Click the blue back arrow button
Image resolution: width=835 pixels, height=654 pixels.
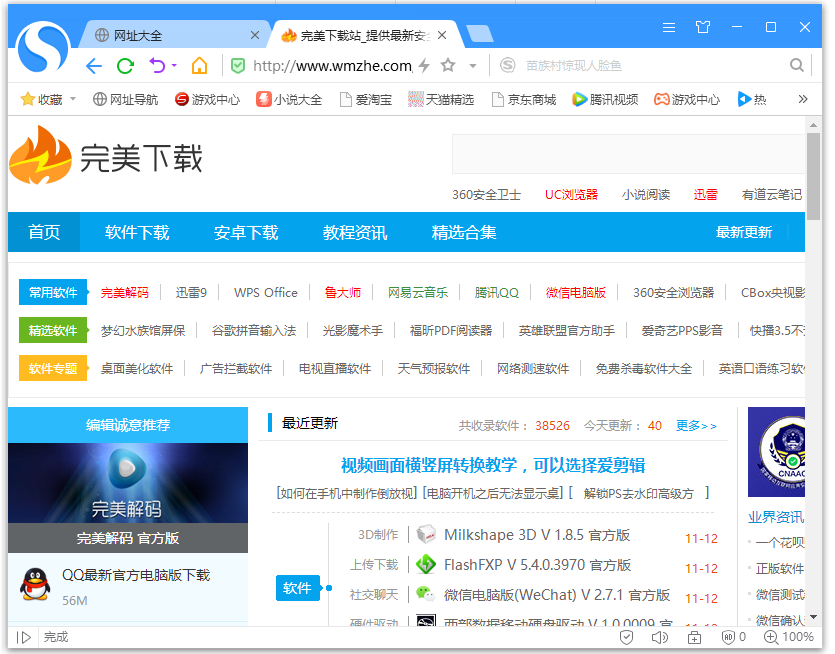(94, 66)
